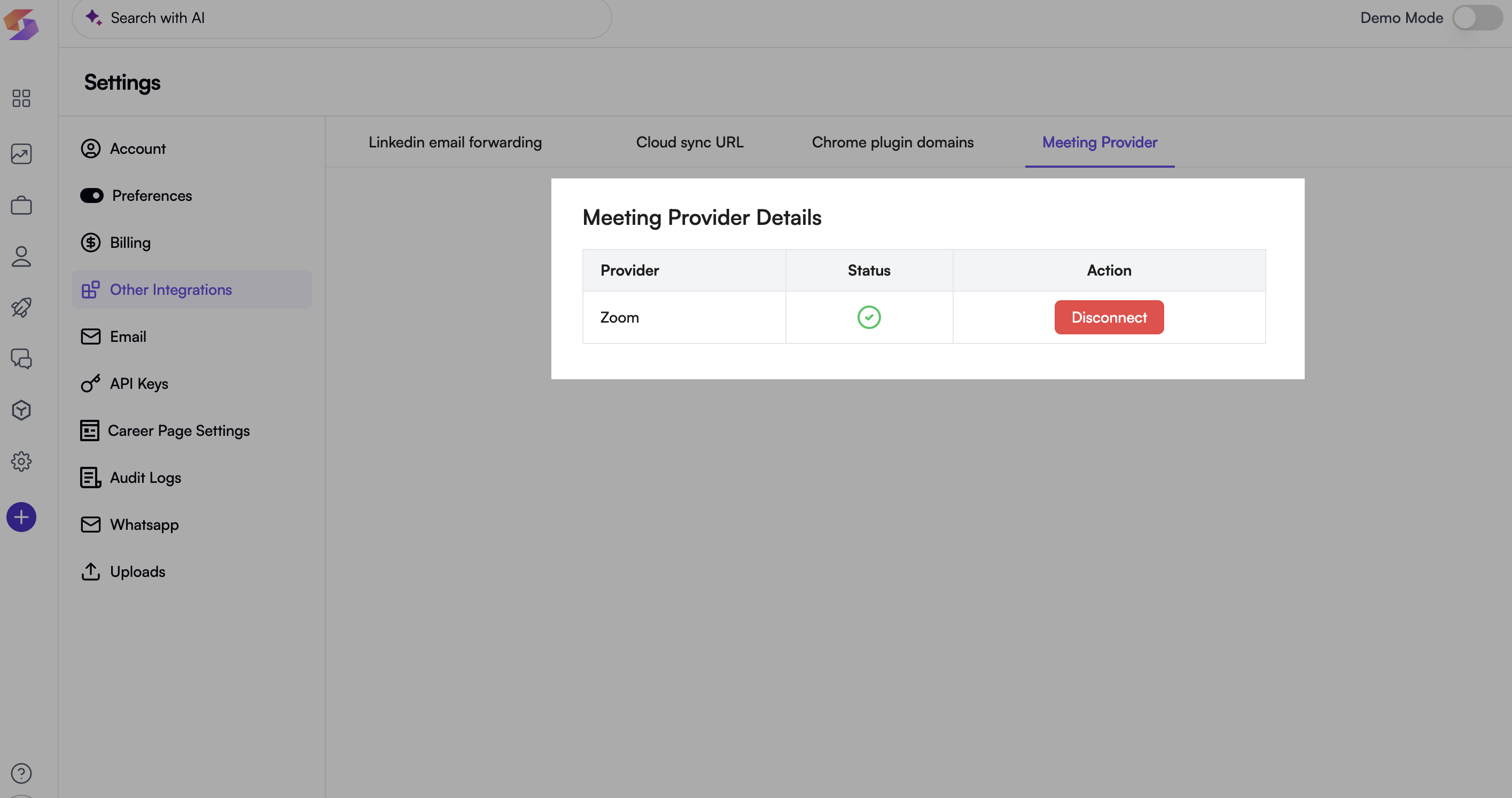Click the Zoom connected status checkmark
The width and height of the screenshot is (1512, 798).
pos(869,317)
